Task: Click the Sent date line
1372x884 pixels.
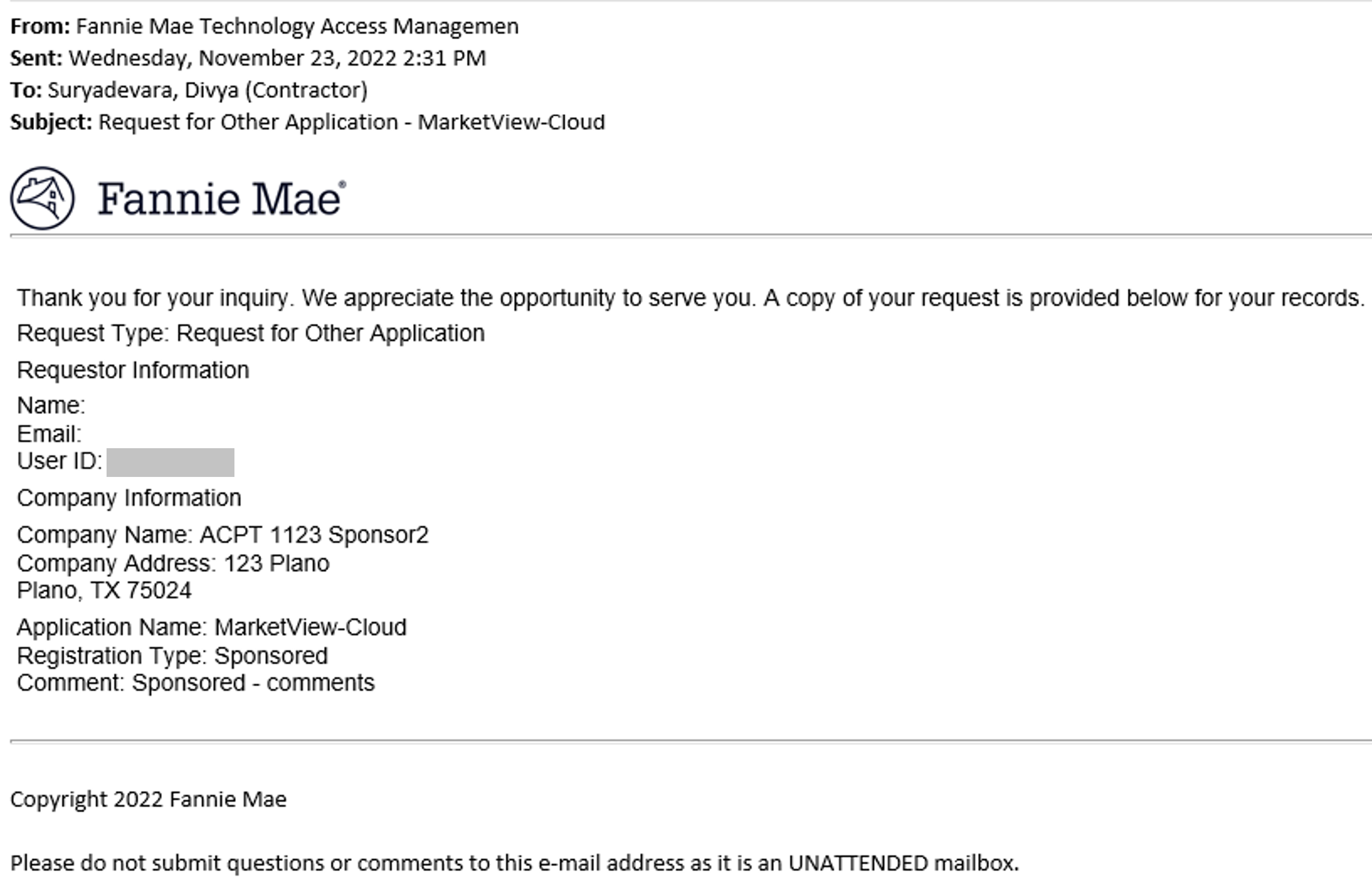Action: (x=248, y=59)
